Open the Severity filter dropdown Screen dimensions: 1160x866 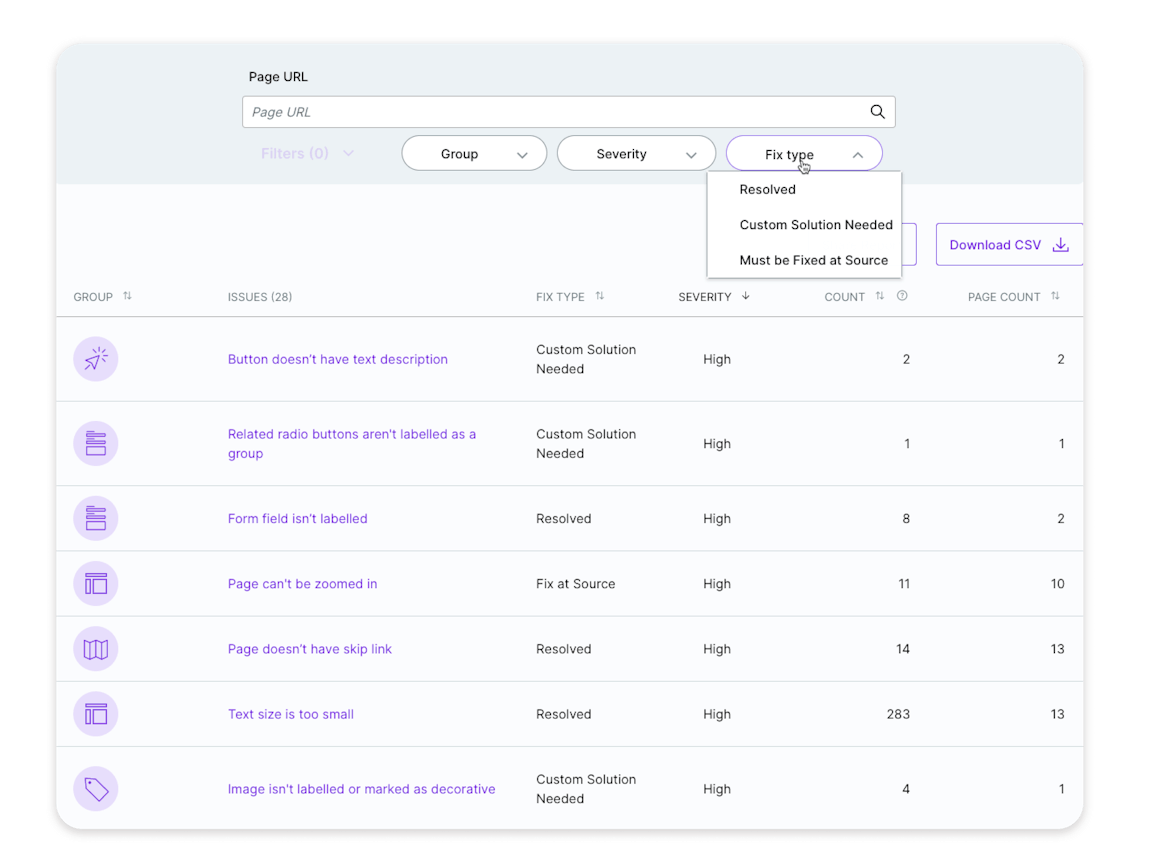[x=636, y=154]
